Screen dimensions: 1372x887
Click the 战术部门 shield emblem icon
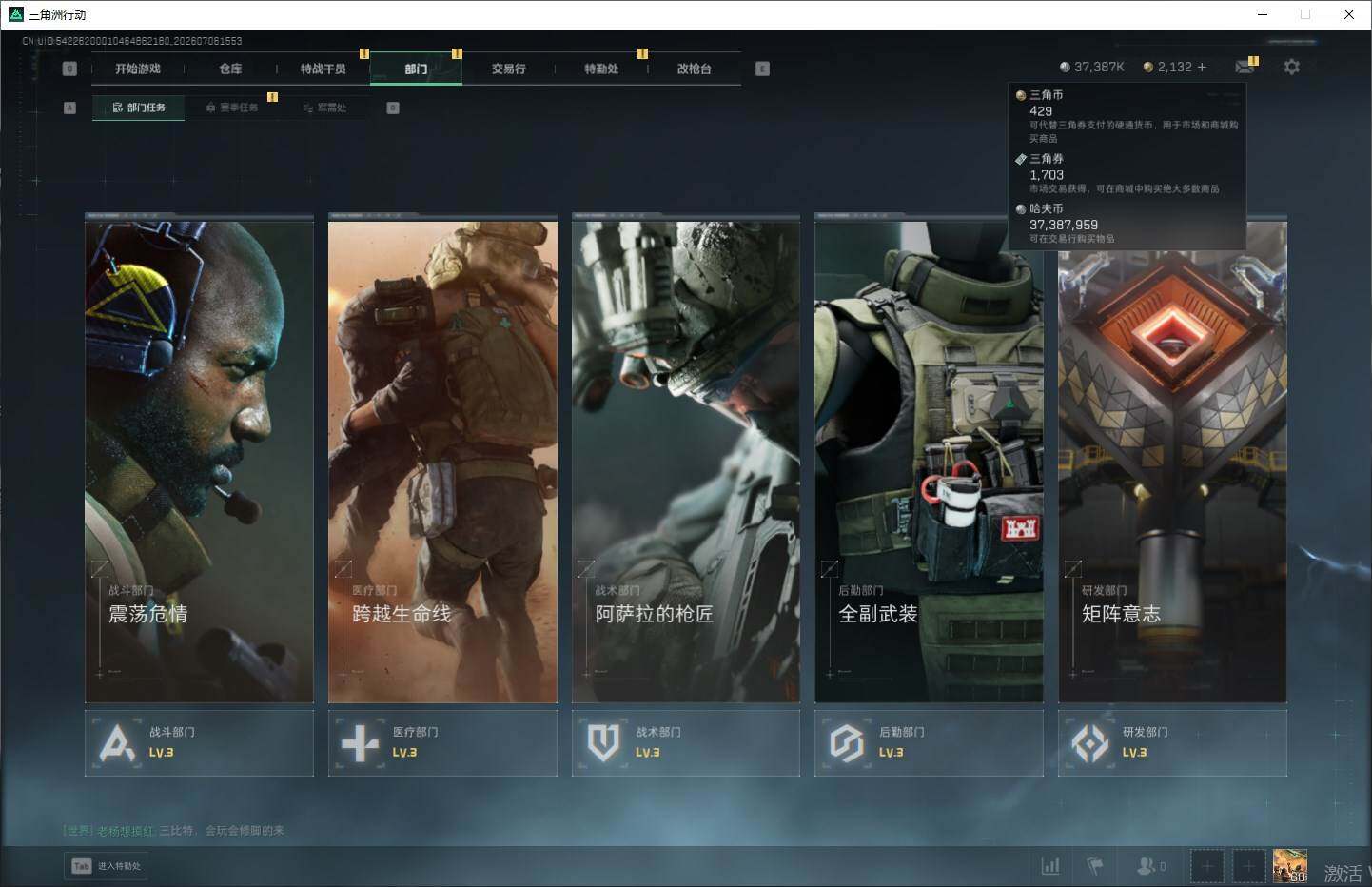[x=603, y=743]
